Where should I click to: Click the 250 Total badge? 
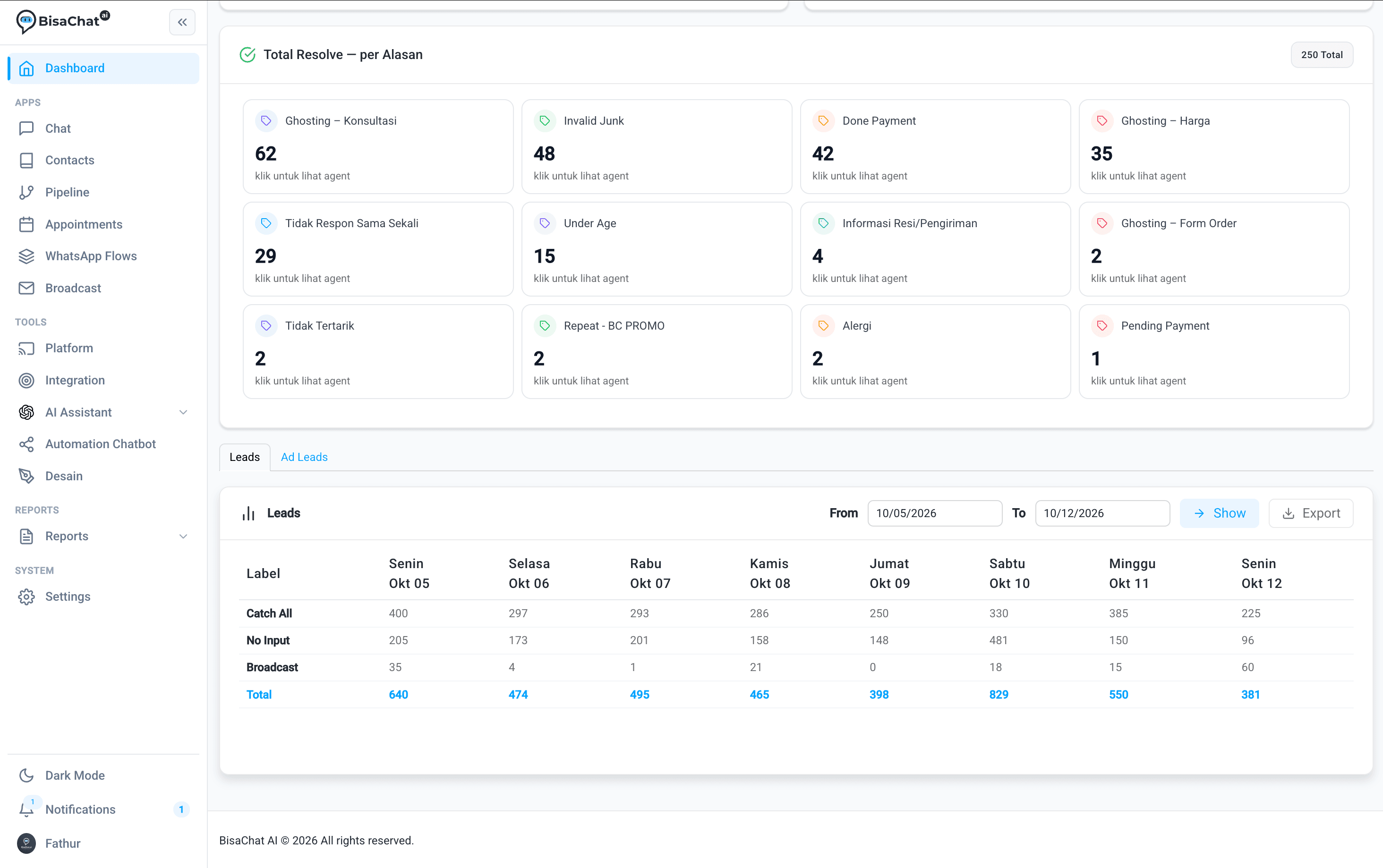click(1322, 55)
